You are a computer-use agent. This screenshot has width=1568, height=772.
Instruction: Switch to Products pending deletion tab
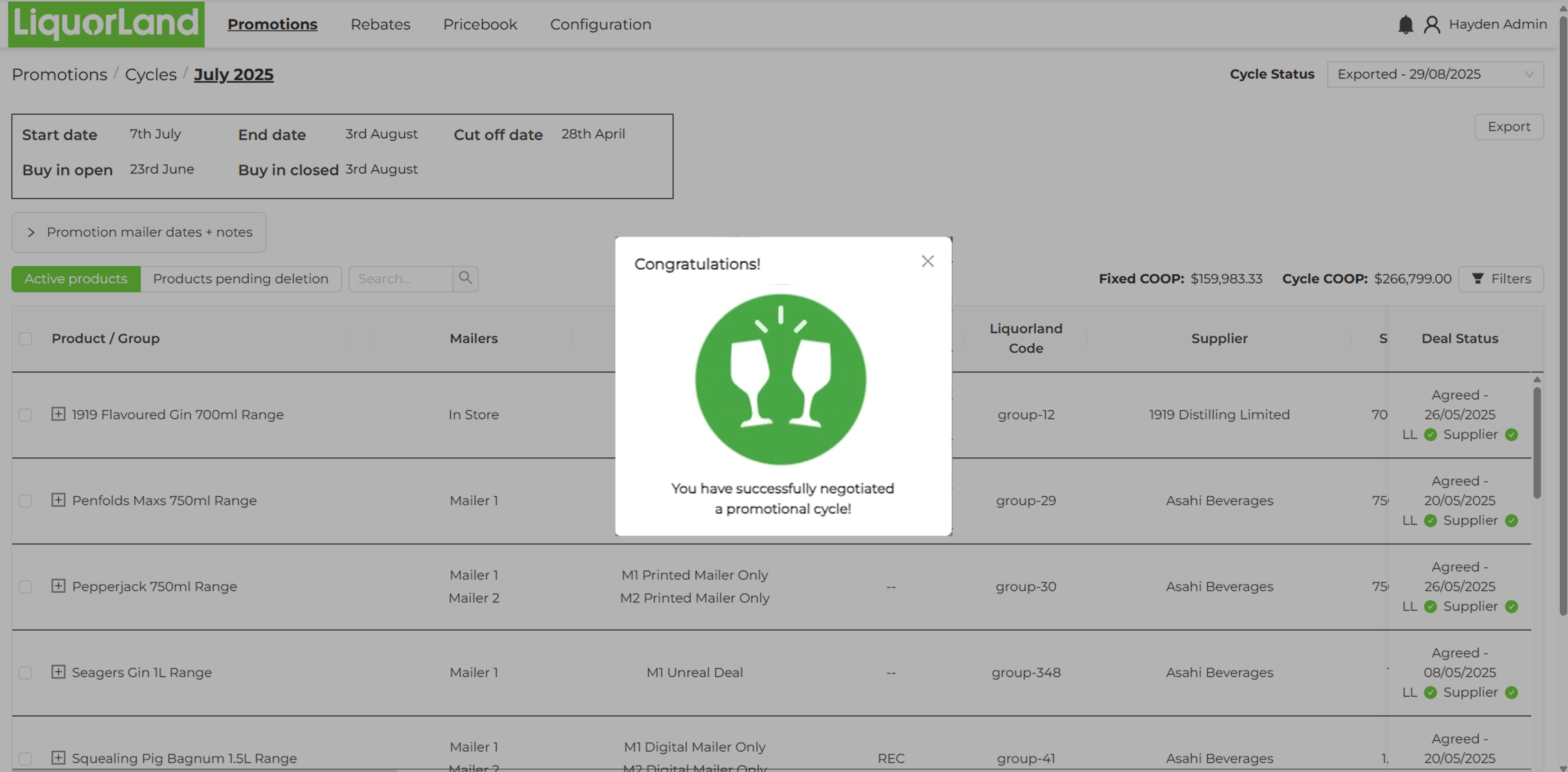coord(241,279)
